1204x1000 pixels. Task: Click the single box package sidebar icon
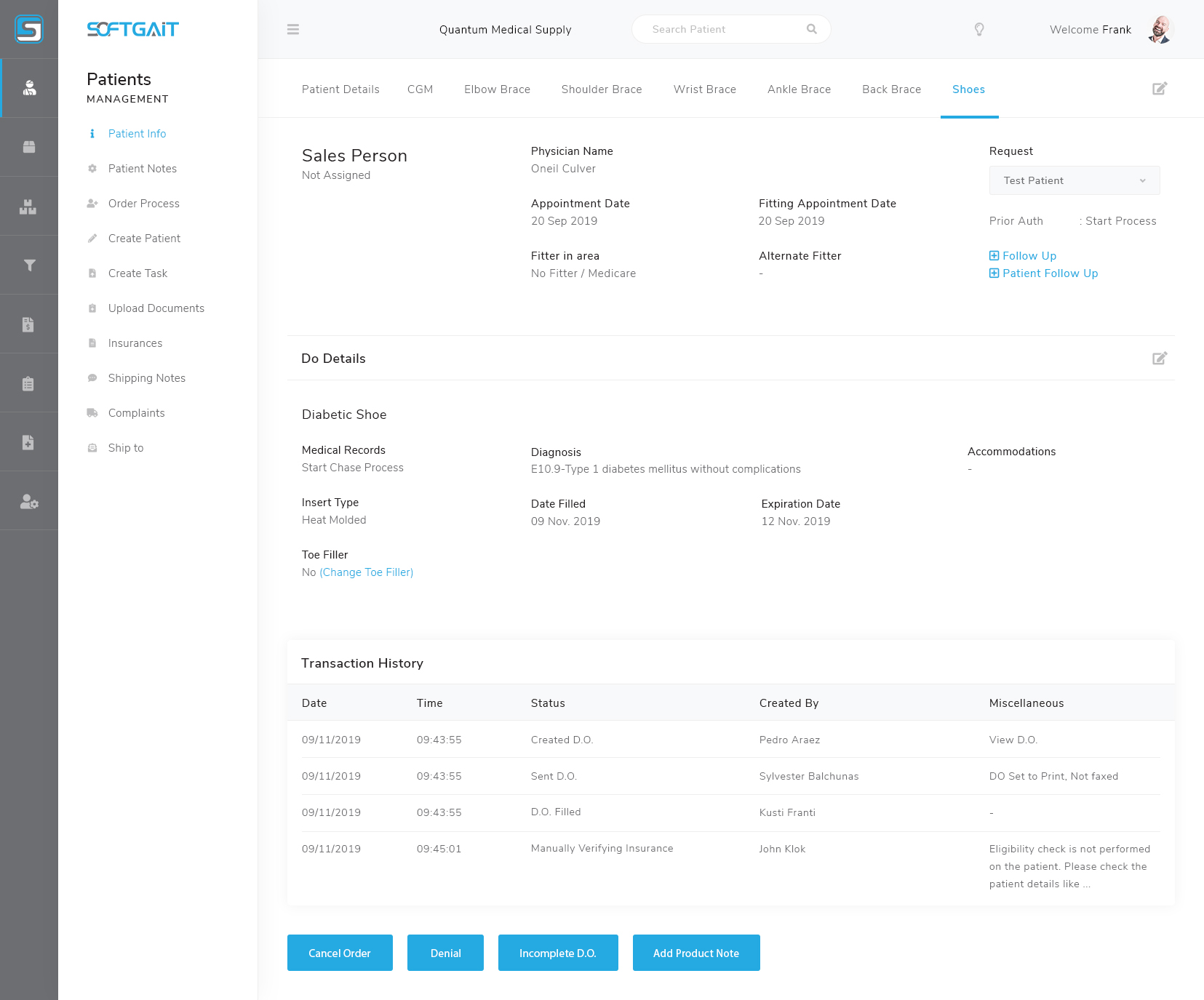29,147
